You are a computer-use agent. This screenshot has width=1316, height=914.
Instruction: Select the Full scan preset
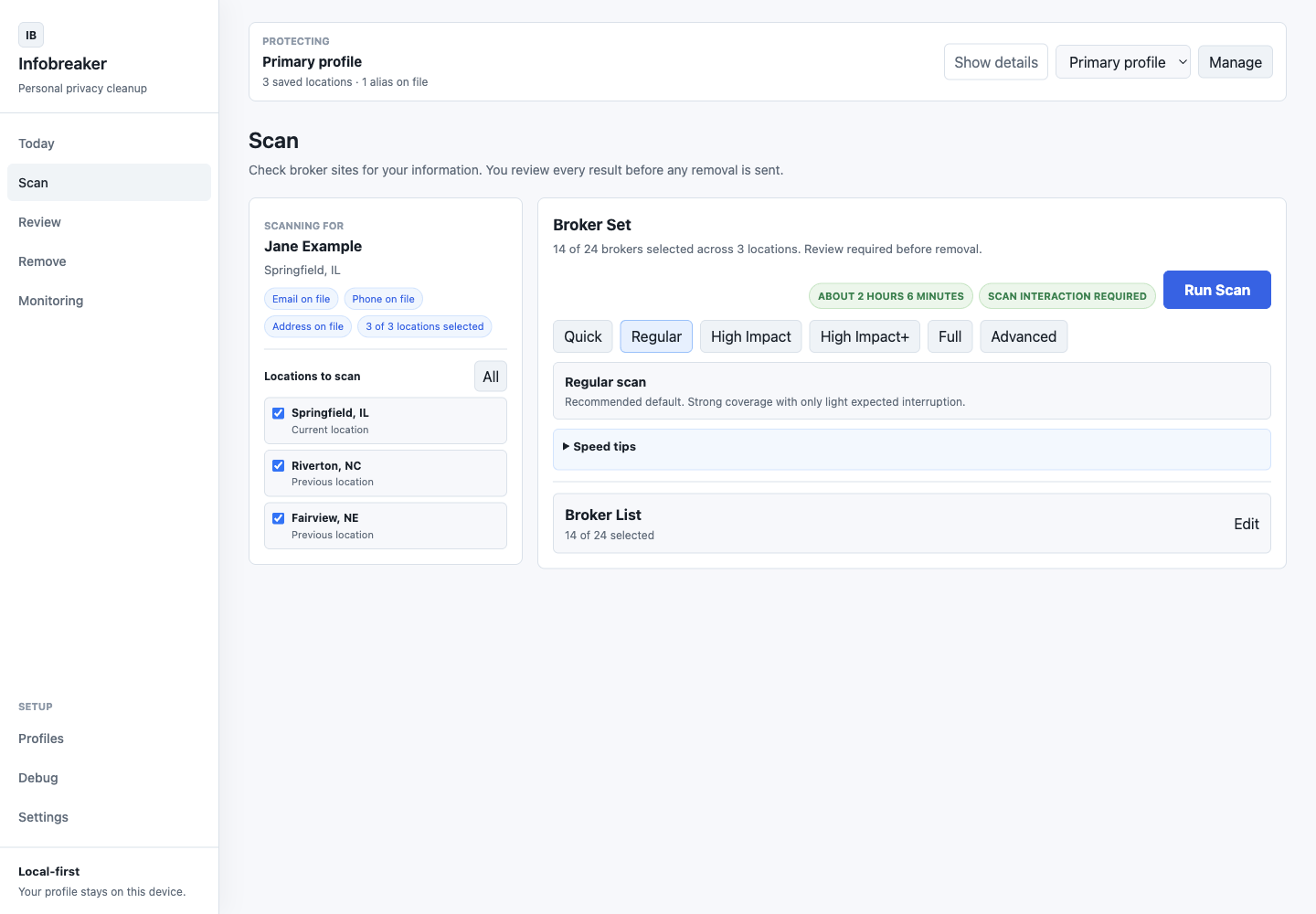[950, 336]
